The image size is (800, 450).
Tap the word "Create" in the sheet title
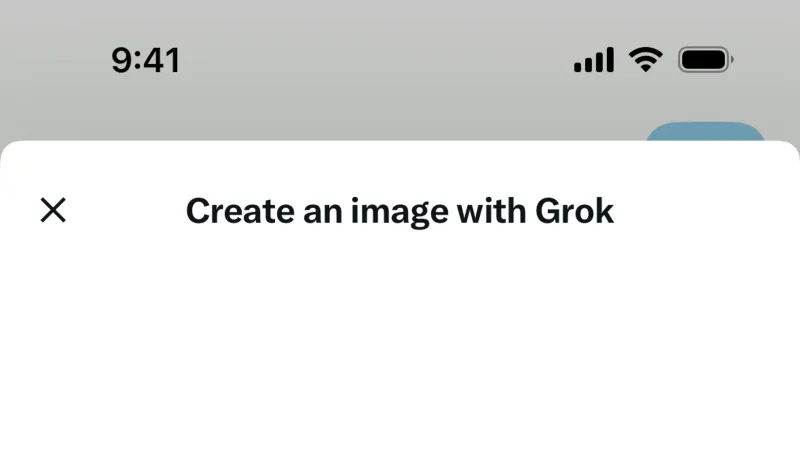point(240,211)
